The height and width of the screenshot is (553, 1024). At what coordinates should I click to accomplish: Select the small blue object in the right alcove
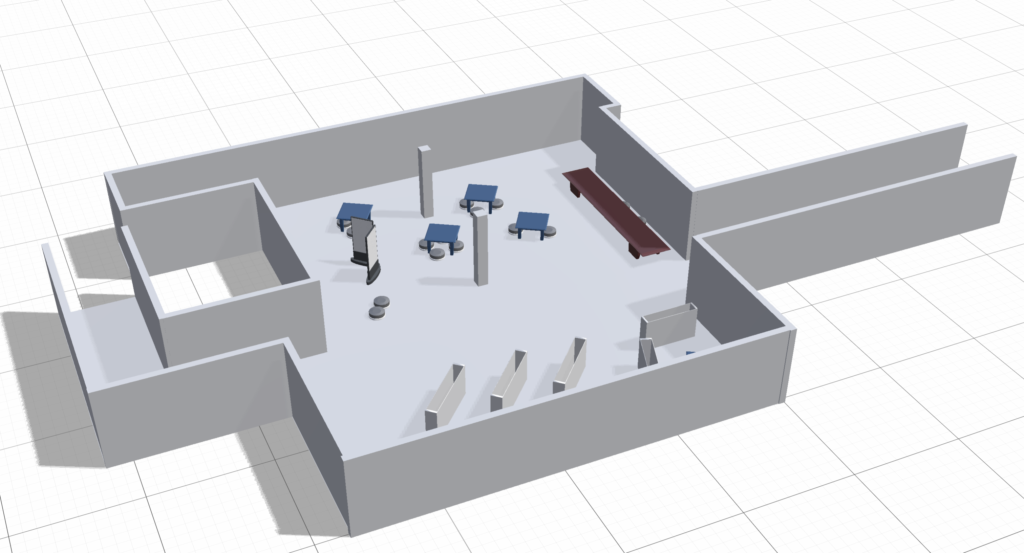coord(690,352)
